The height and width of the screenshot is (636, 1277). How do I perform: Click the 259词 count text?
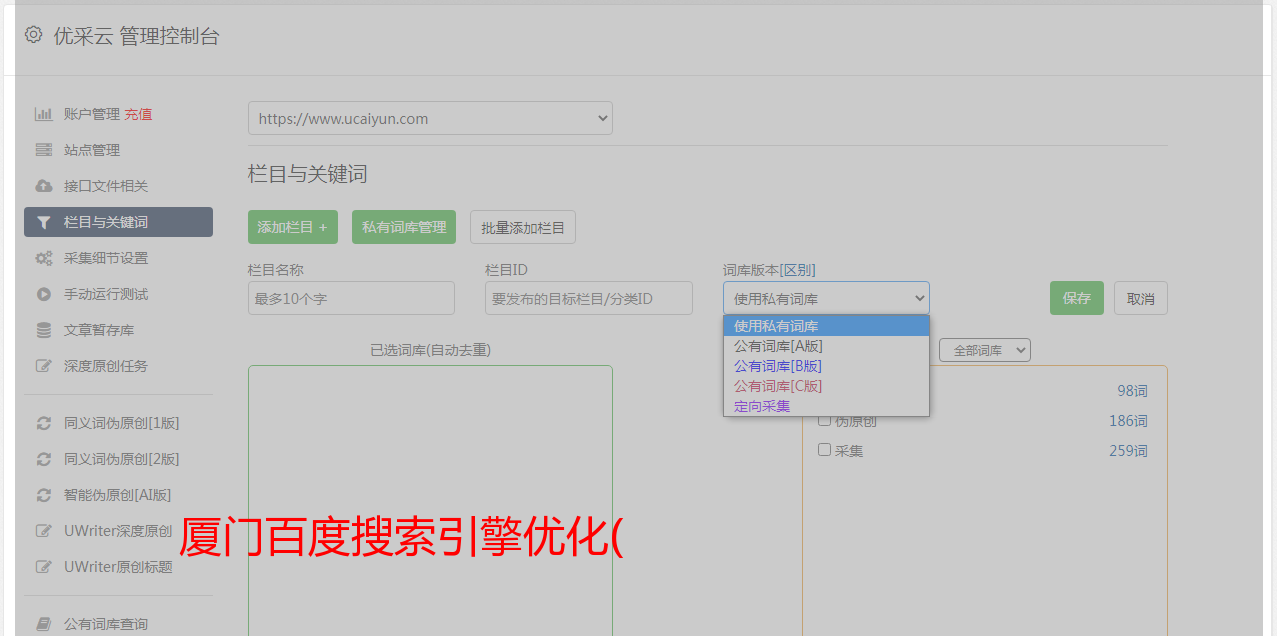pyautogui.click(x=1128, y=451)
